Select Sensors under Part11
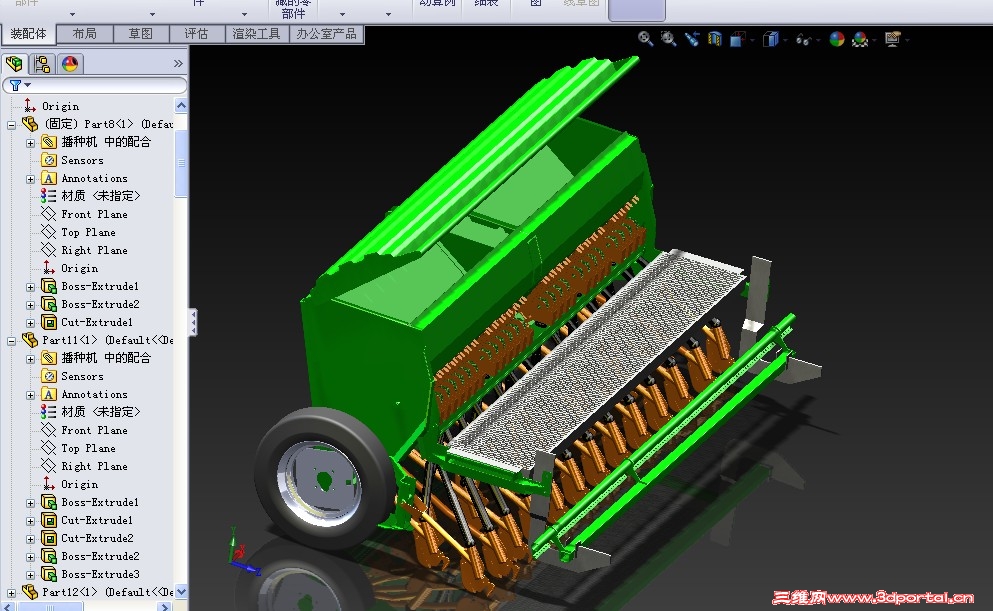Image resolution: width=993 pixels, height=611 pixels. click(x=82, y=376)
